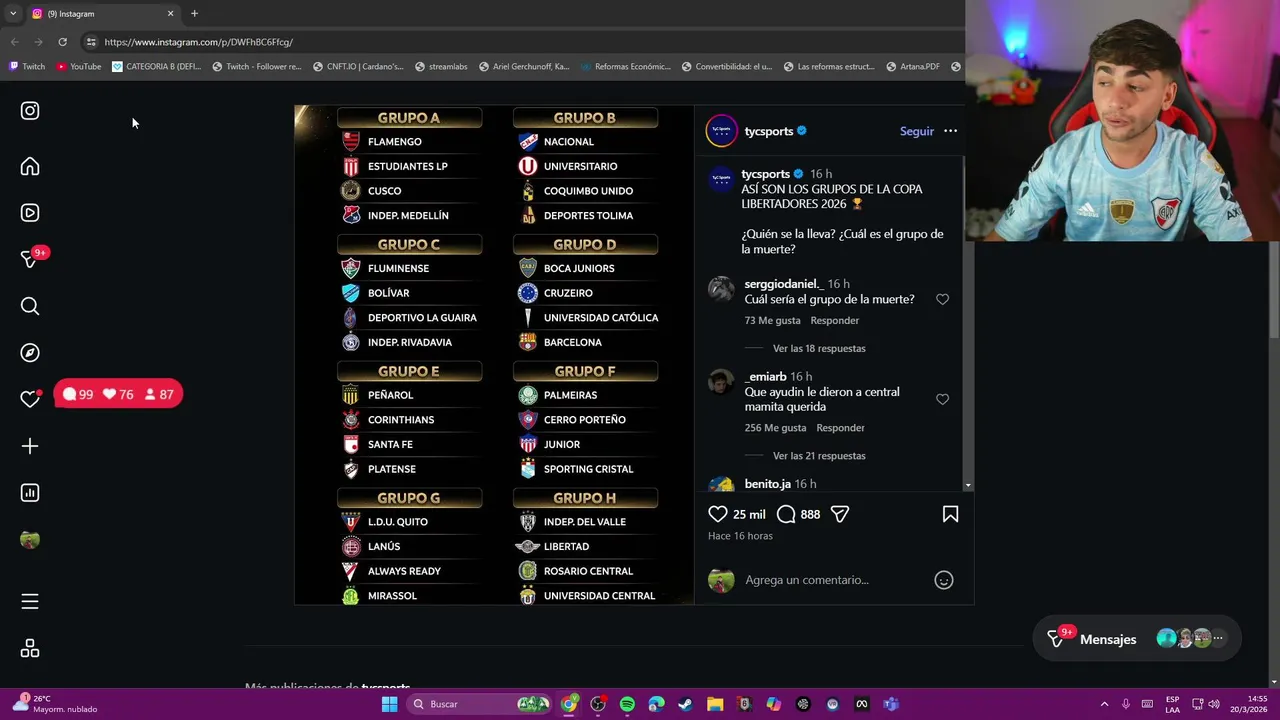
Task: Like the comment by _emiarb
Action: pos(942,399)
